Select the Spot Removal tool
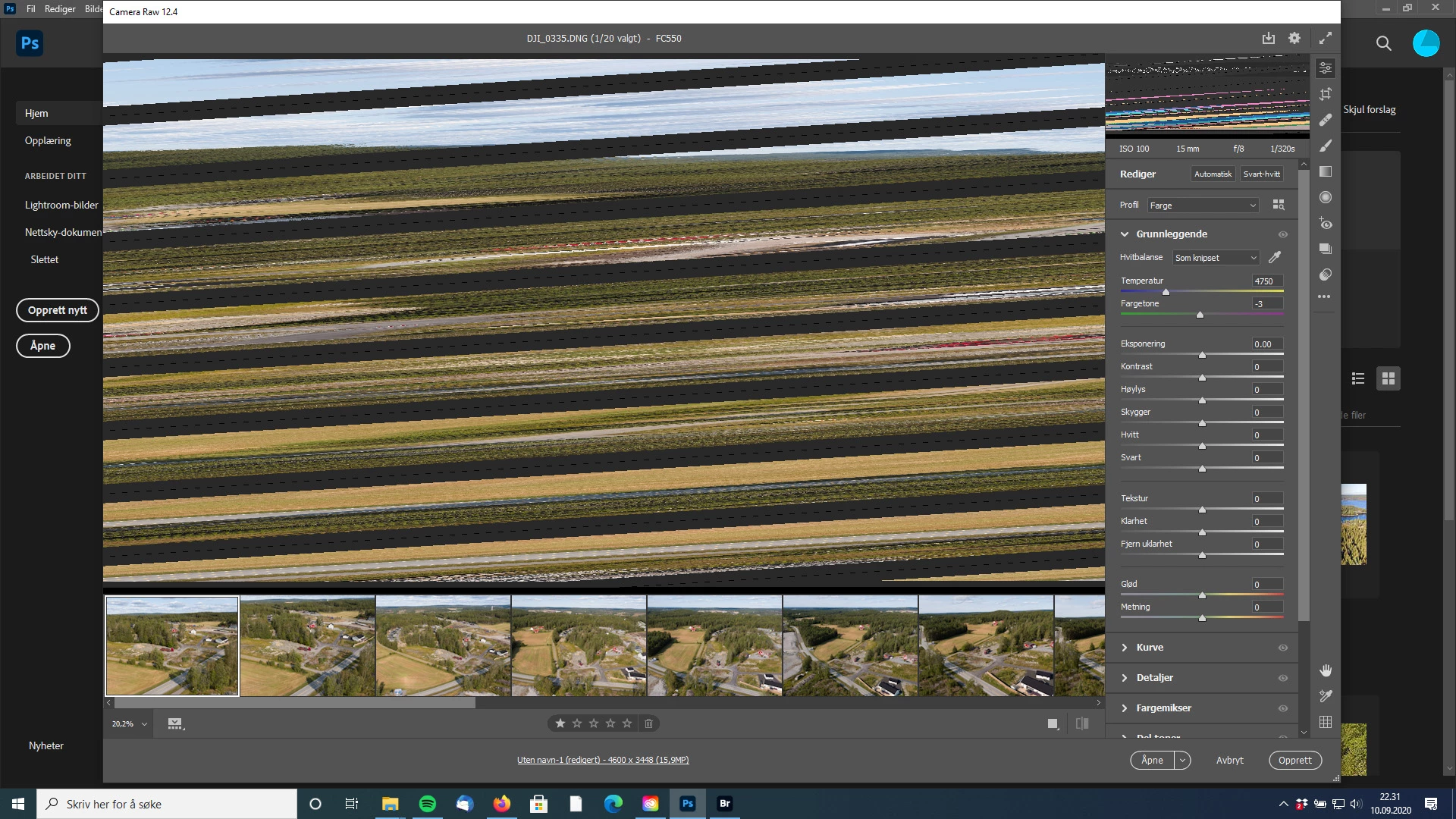Screen dimensions: 1456x819 [x=1326, y=120]
